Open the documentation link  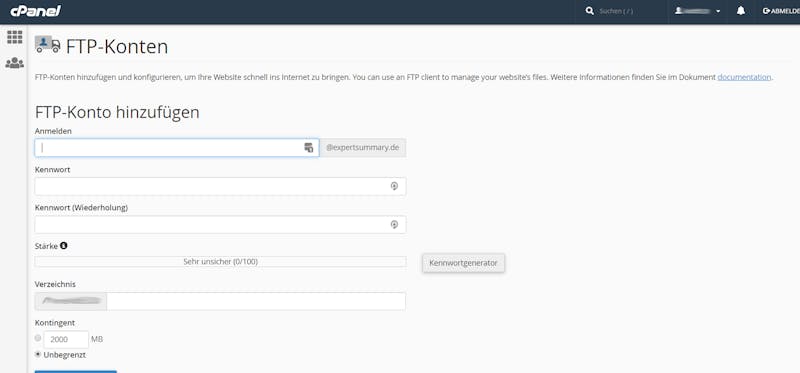[x=744, y=77]
